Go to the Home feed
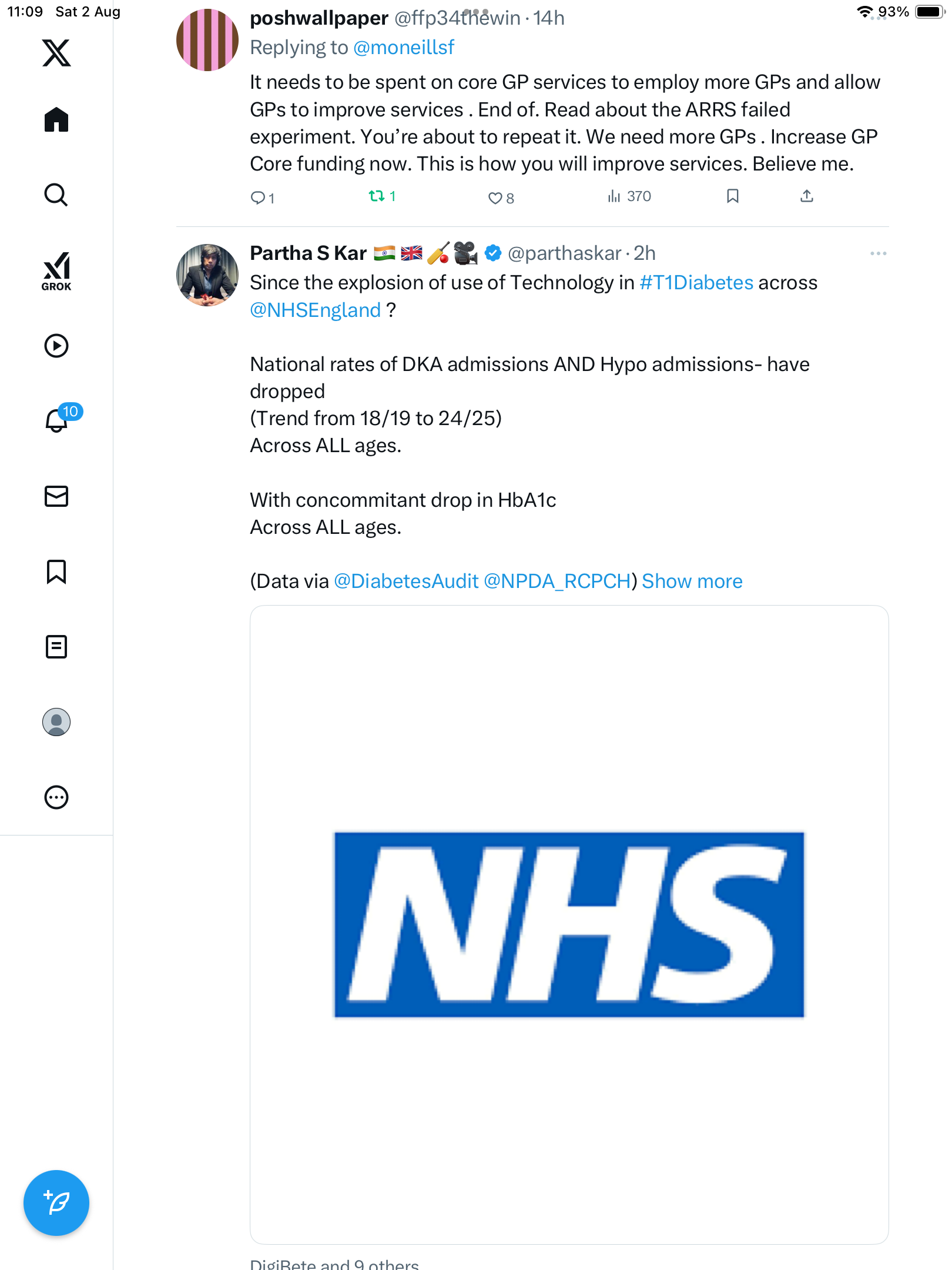Viewport: 952px width, 1270px height. tap(56, 120)
